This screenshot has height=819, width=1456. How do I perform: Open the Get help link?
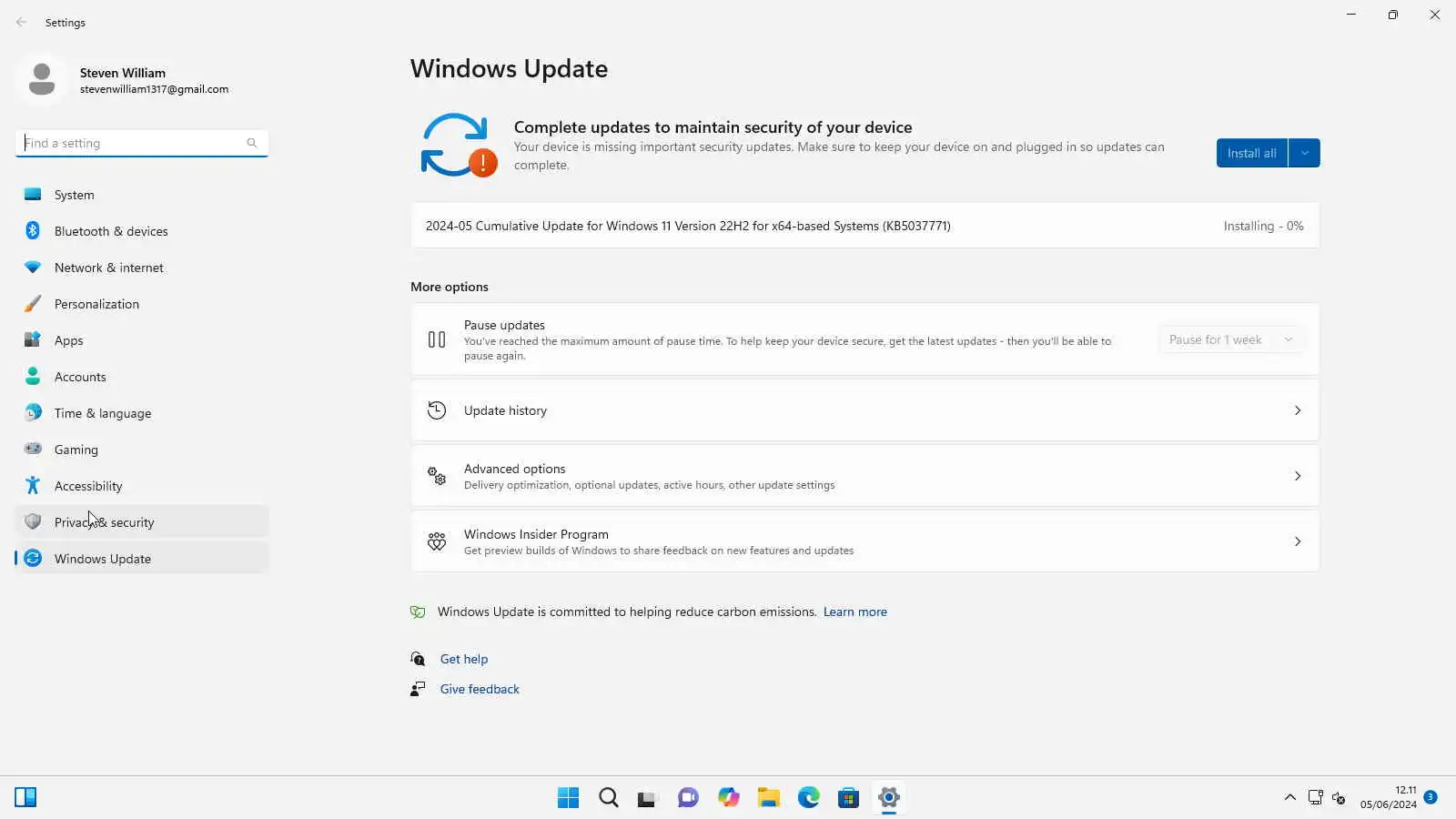coord(464,659)
